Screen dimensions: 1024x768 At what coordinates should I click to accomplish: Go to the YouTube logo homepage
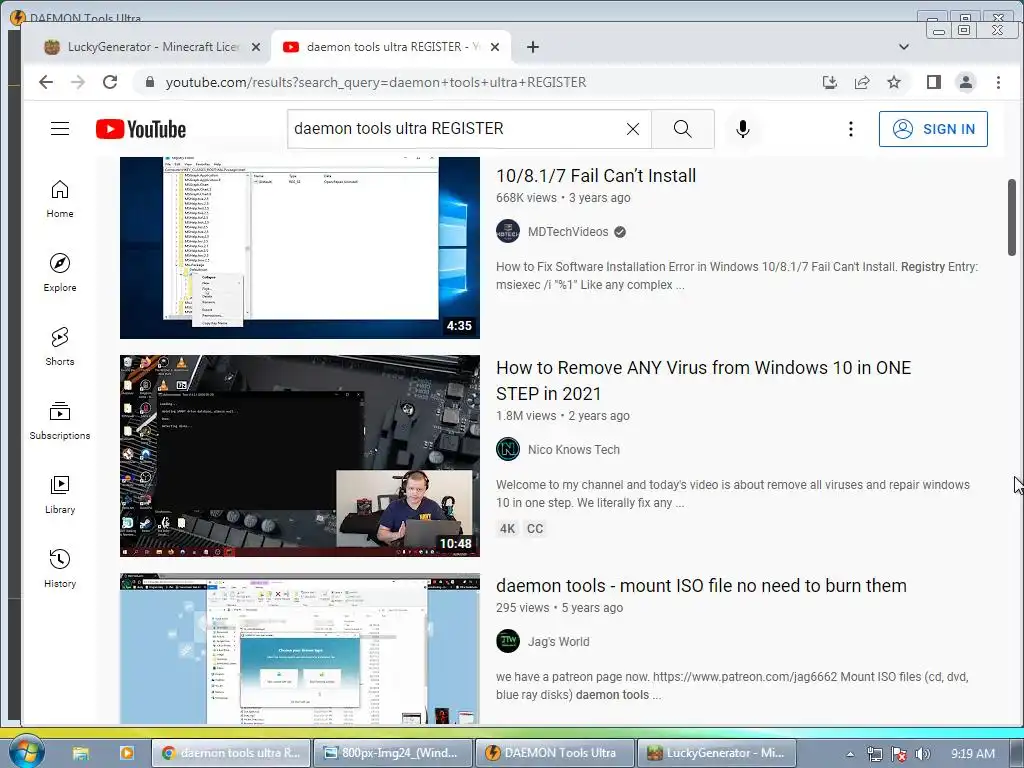coord(140,129)
